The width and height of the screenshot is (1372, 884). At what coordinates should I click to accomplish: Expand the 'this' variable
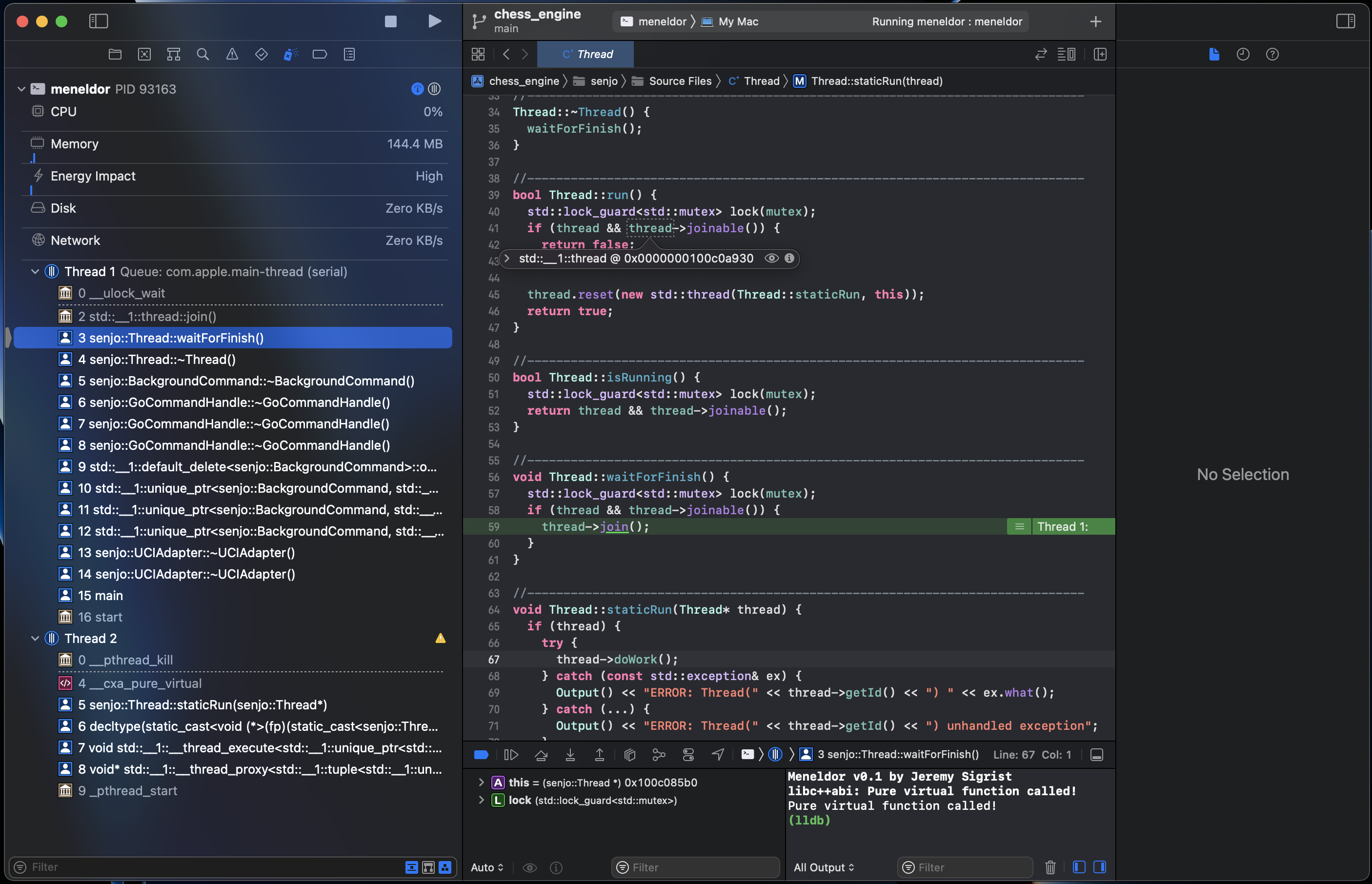[x=481, y=783]
